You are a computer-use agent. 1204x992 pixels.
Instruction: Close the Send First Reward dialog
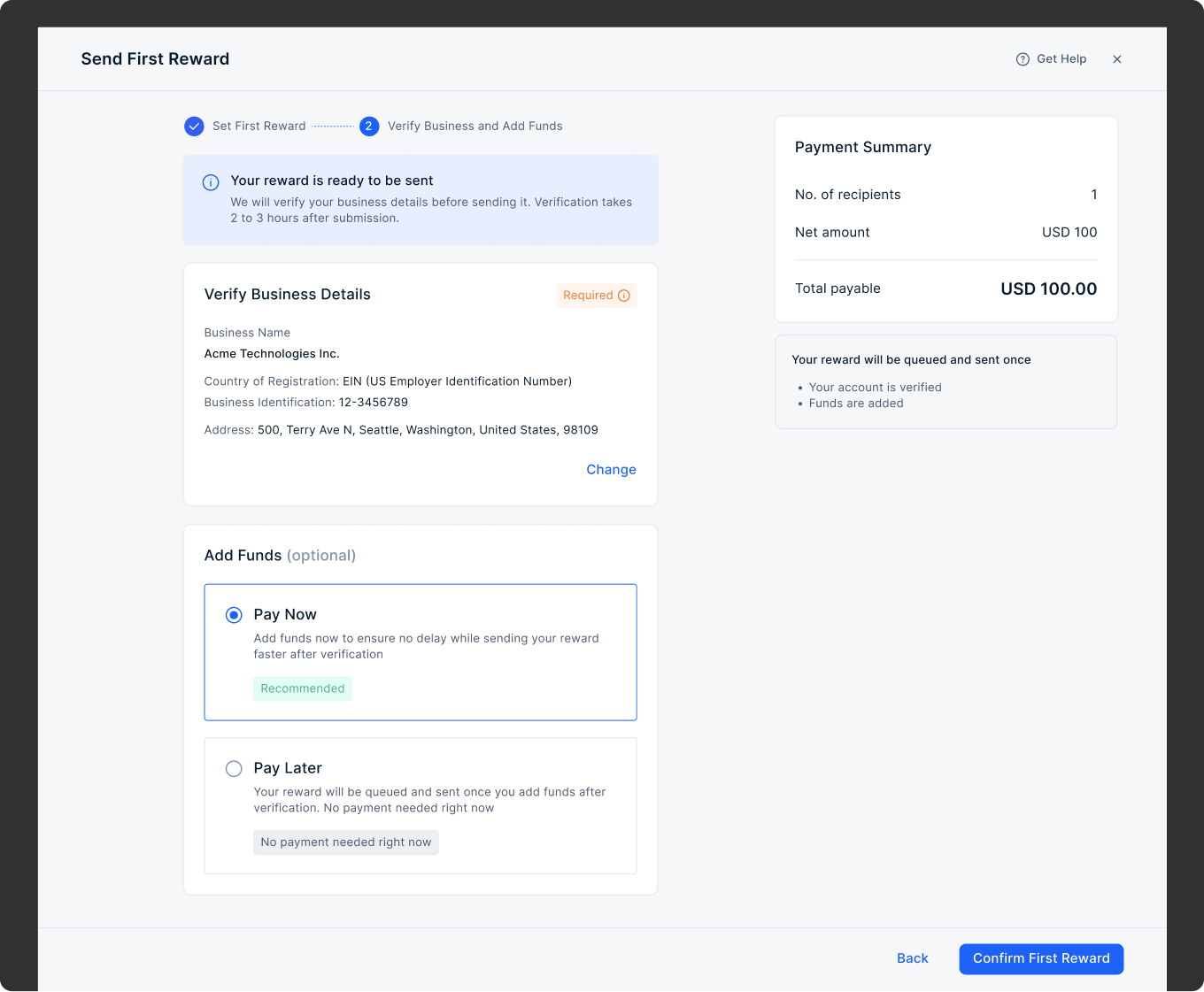pos(1117,59)
